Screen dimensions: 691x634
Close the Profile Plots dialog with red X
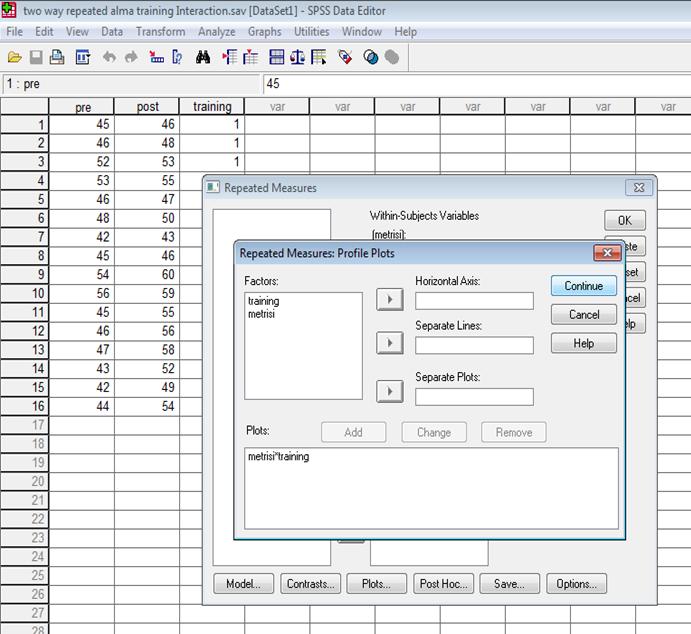point(607,253)
